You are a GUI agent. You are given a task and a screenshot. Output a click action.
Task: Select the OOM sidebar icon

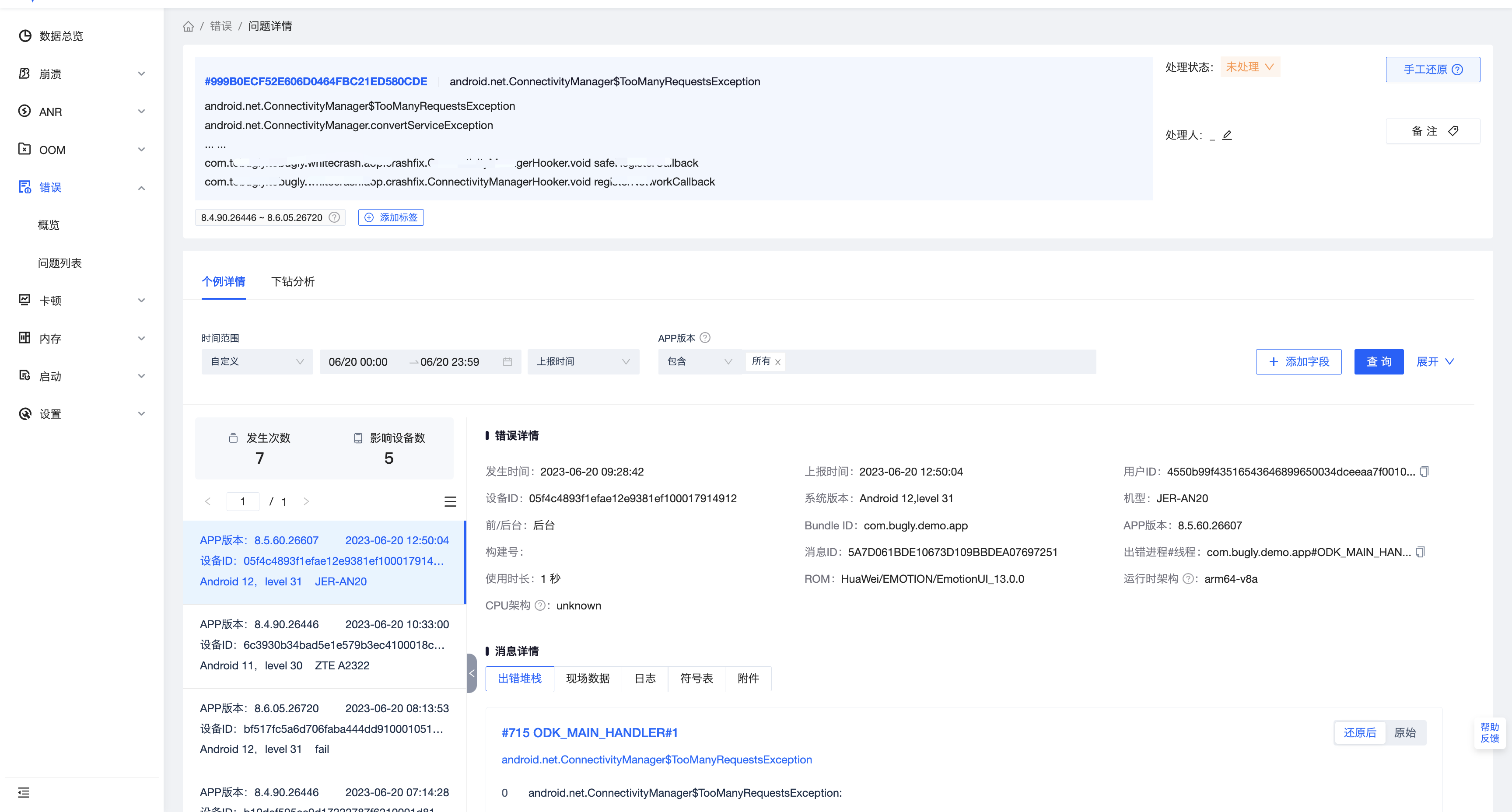[24, 149]
